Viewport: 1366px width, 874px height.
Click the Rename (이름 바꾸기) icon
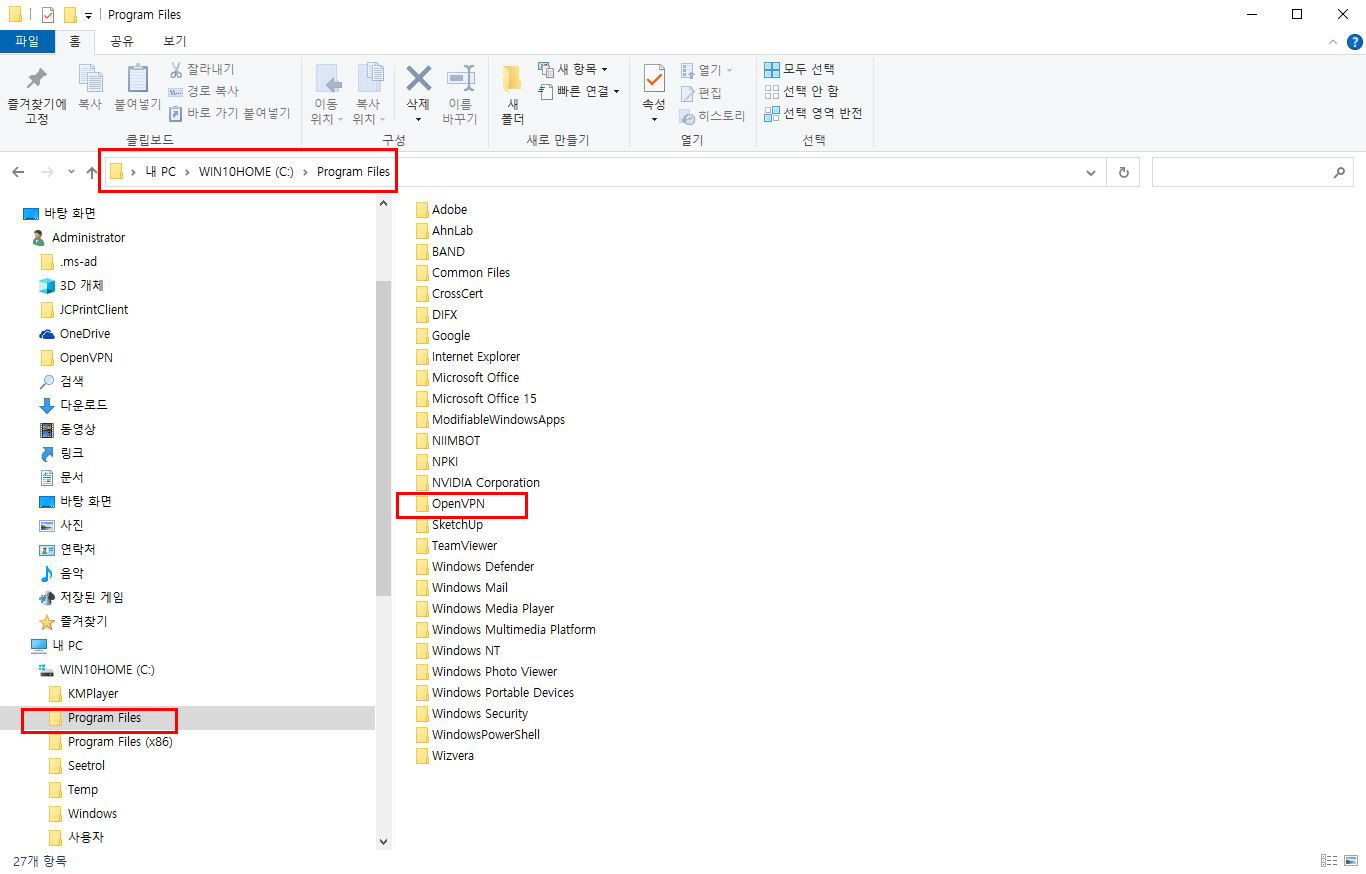click(x=460, y=79)
